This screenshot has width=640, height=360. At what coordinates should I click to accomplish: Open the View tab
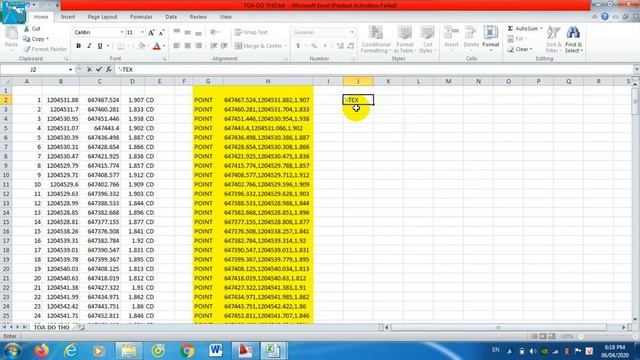pyautogui.click(x=226, y=17)
